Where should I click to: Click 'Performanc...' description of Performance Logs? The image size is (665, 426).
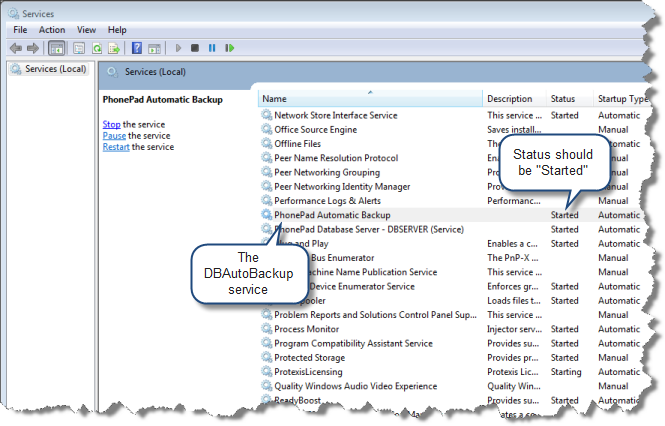pyautogui.click(x=514, y=201)
